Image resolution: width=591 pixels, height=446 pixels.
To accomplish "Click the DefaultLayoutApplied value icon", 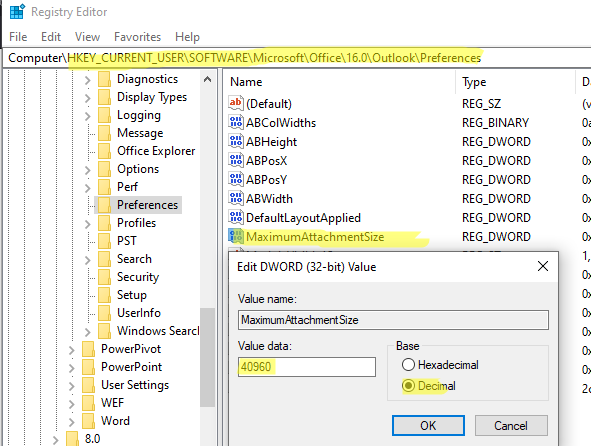I will coord(236,217).
